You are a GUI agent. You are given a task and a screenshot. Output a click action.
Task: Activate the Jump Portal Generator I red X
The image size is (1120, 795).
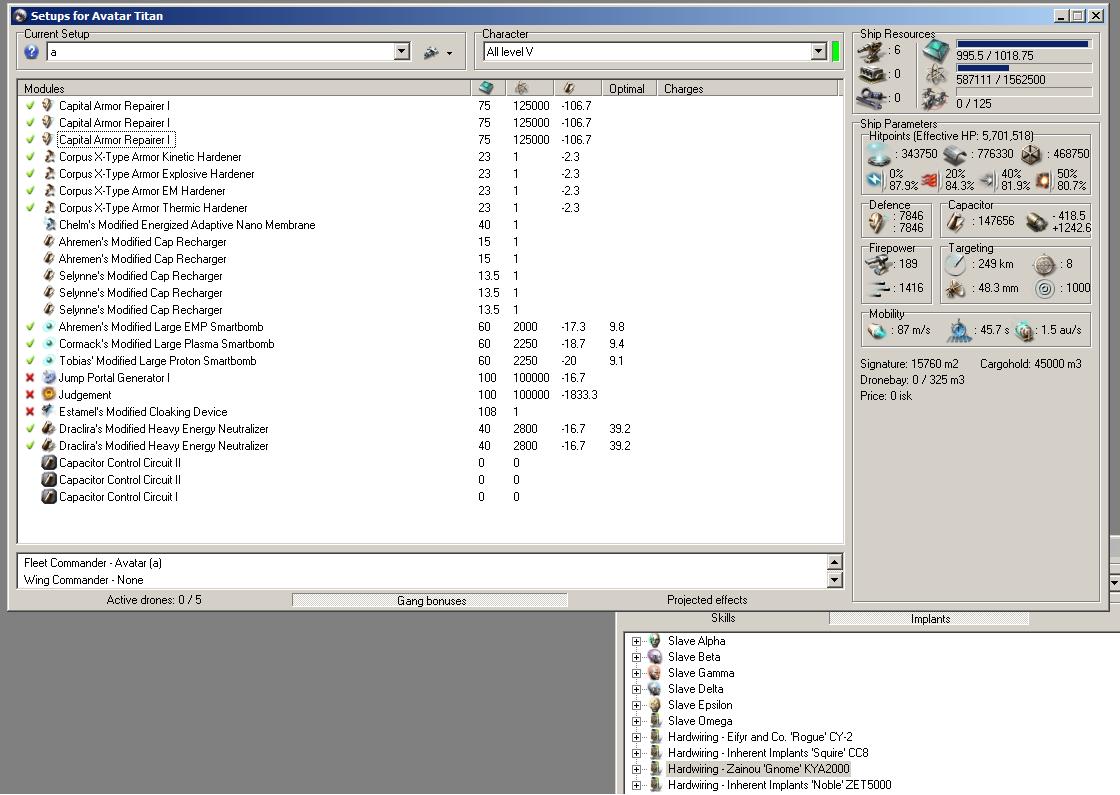pos(30,378)
